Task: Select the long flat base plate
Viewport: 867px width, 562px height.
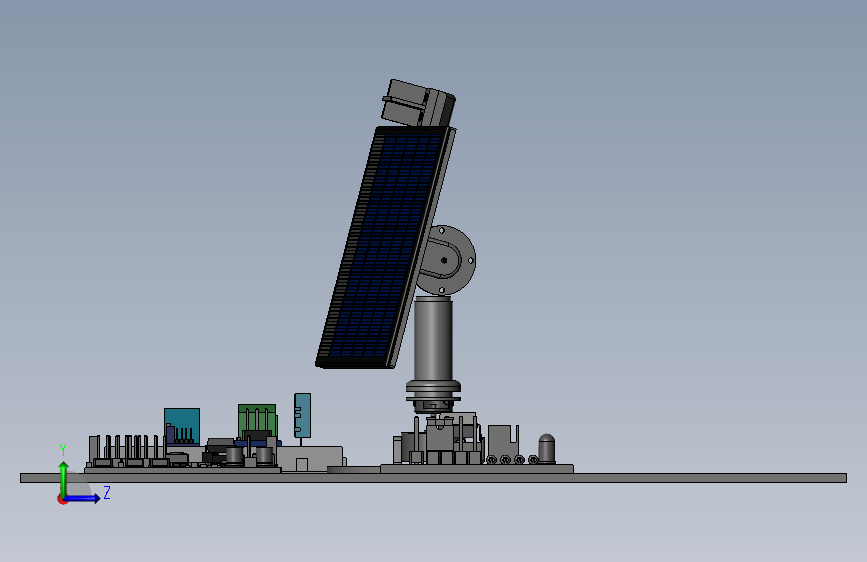Action: click(x=433, y=478)
